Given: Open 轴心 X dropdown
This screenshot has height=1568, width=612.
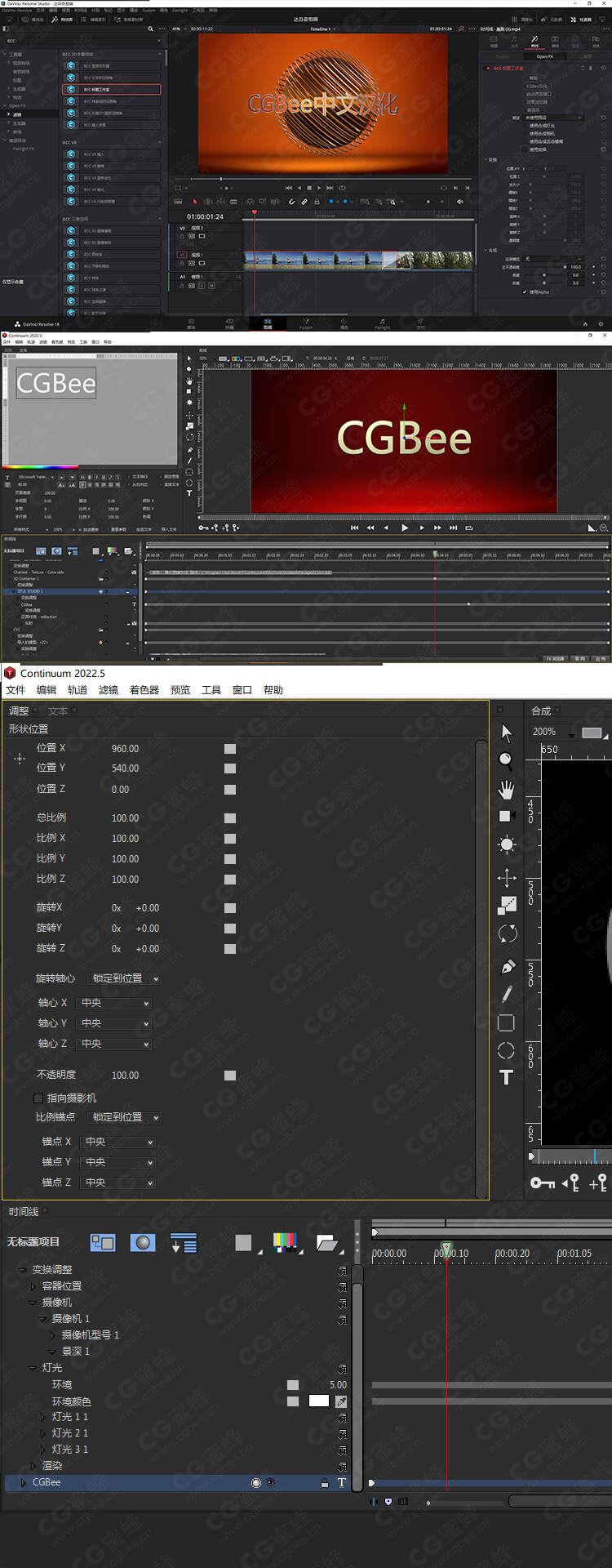Looking at the screenshot, I should tap(115, 1003).
